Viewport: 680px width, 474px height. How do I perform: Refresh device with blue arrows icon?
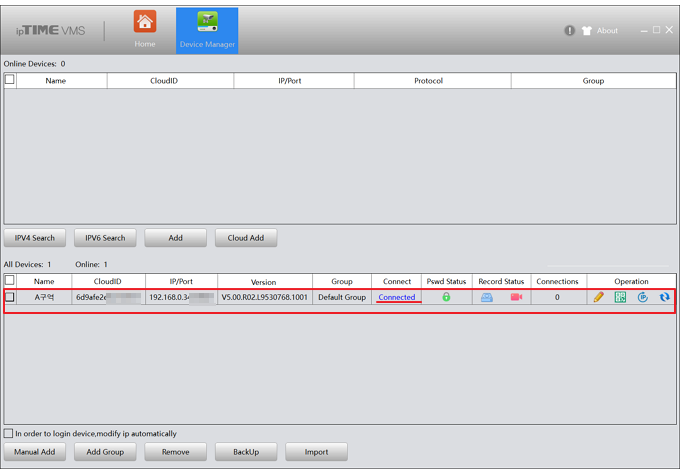[664, 297]
